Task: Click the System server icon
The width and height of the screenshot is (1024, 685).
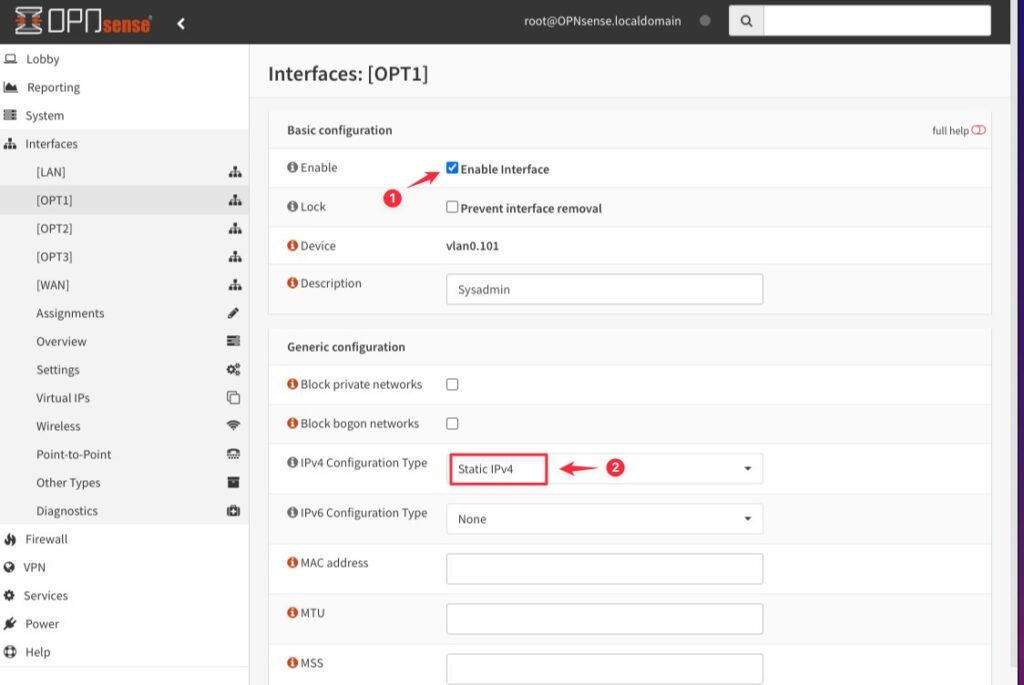Action: 10,115
